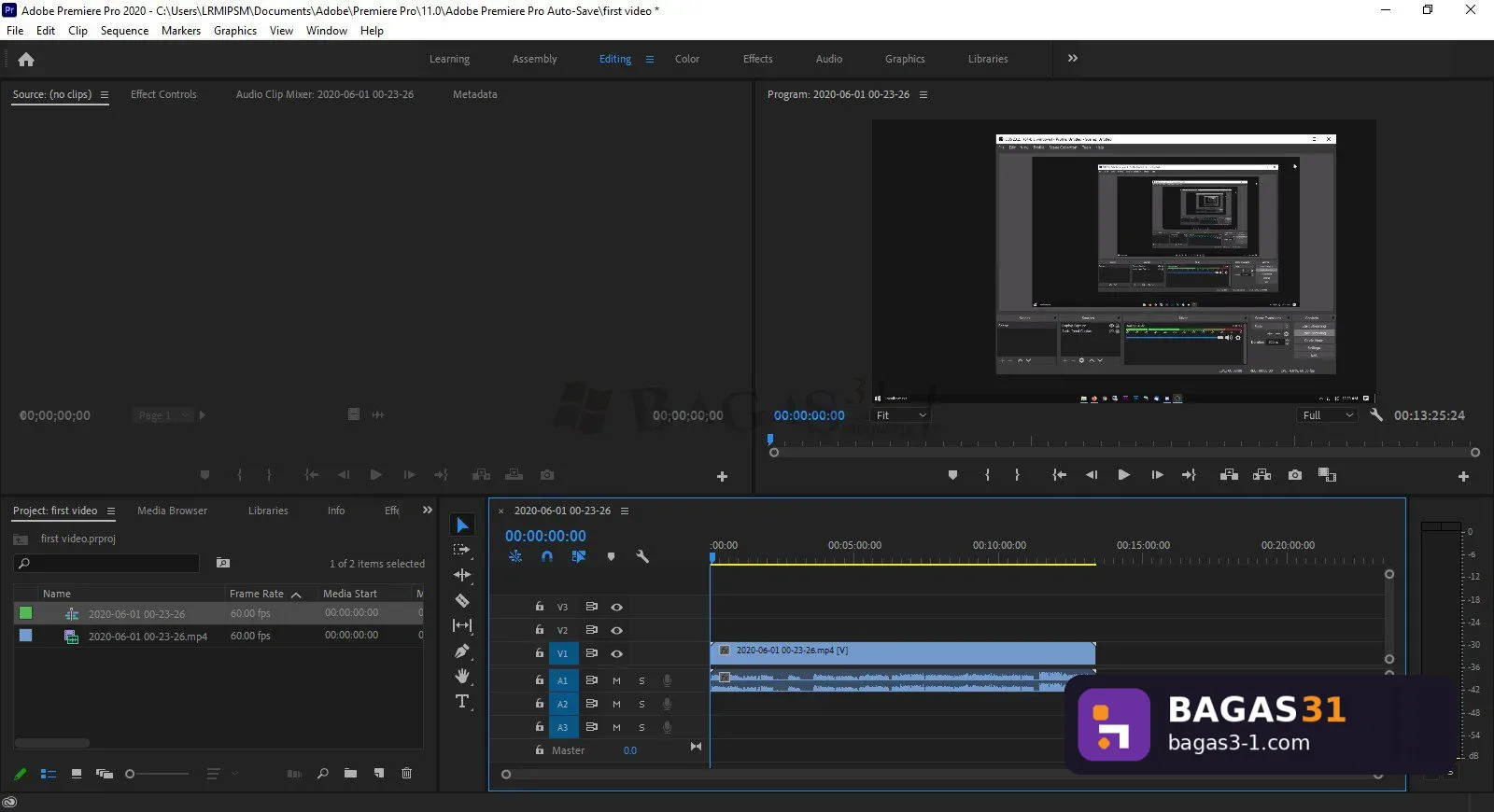Image resolution: width=1494 pixels, height=812 pixels.
Task: Select the 2020-06-01 00-23-26.mp4 project item
Action: click(148, 637)
